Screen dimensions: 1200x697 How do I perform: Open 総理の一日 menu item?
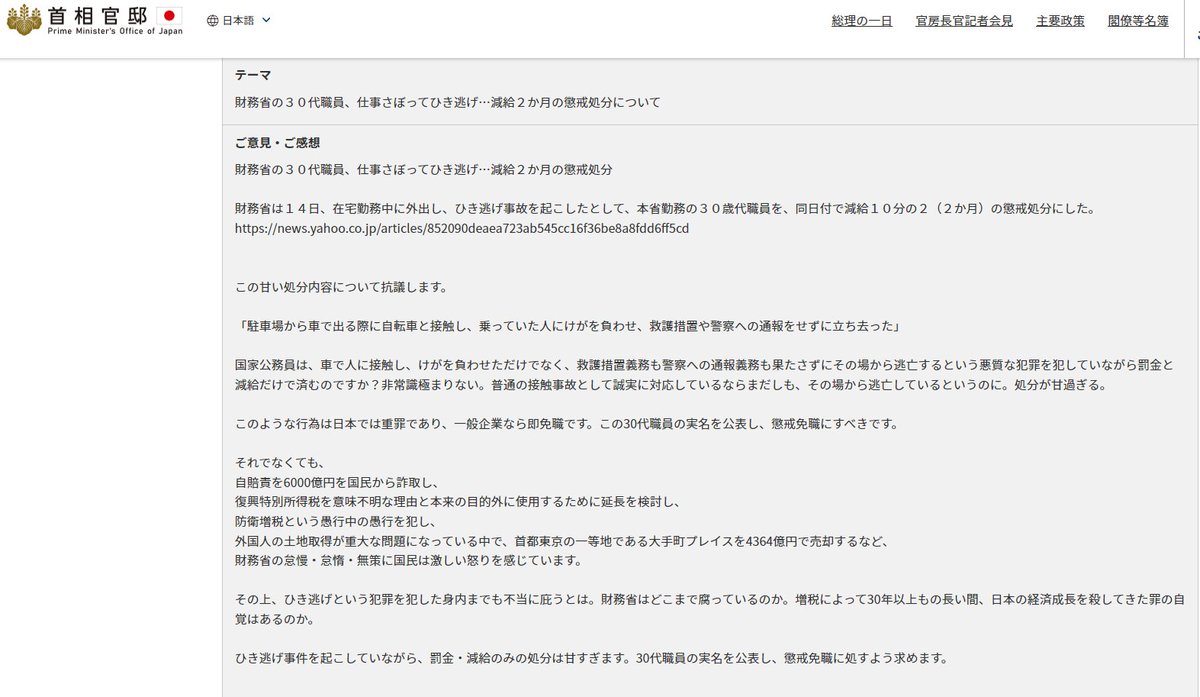tap(861, 21)
